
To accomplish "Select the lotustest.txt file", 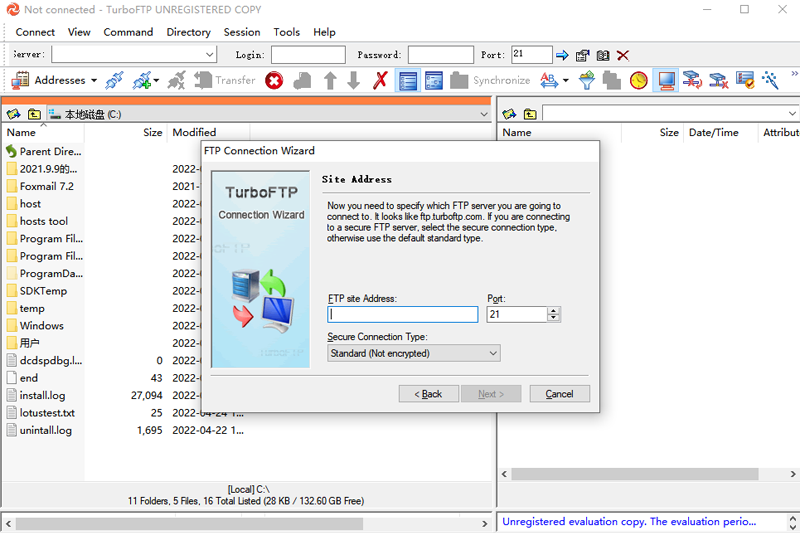I will [41, 413].
